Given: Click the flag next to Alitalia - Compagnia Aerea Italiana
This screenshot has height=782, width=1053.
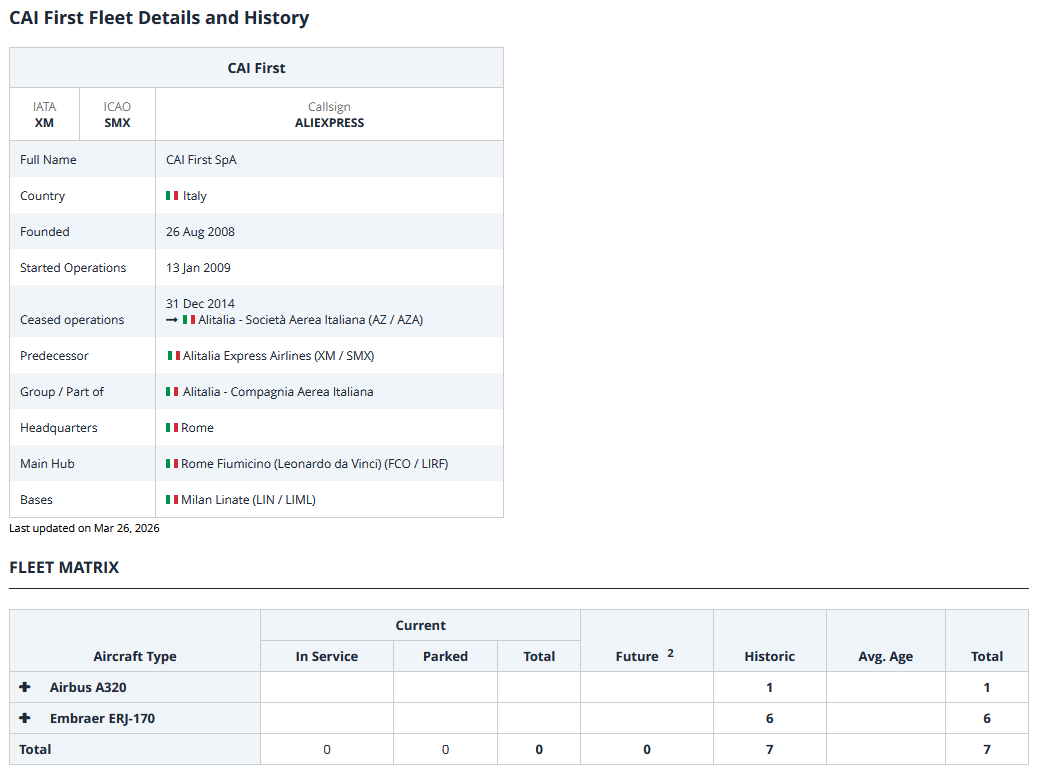Looking at the screenshot, I should point(172,392).
